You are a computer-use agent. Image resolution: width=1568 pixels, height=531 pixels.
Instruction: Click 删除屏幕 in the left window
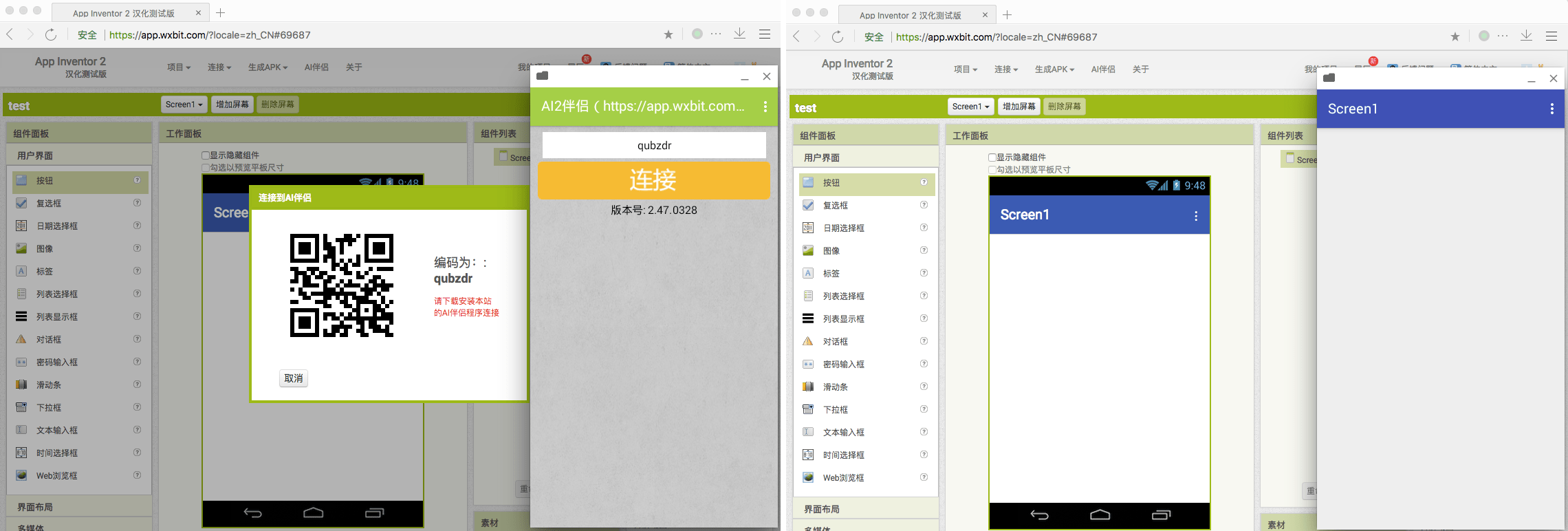click(x=278, y=105)
